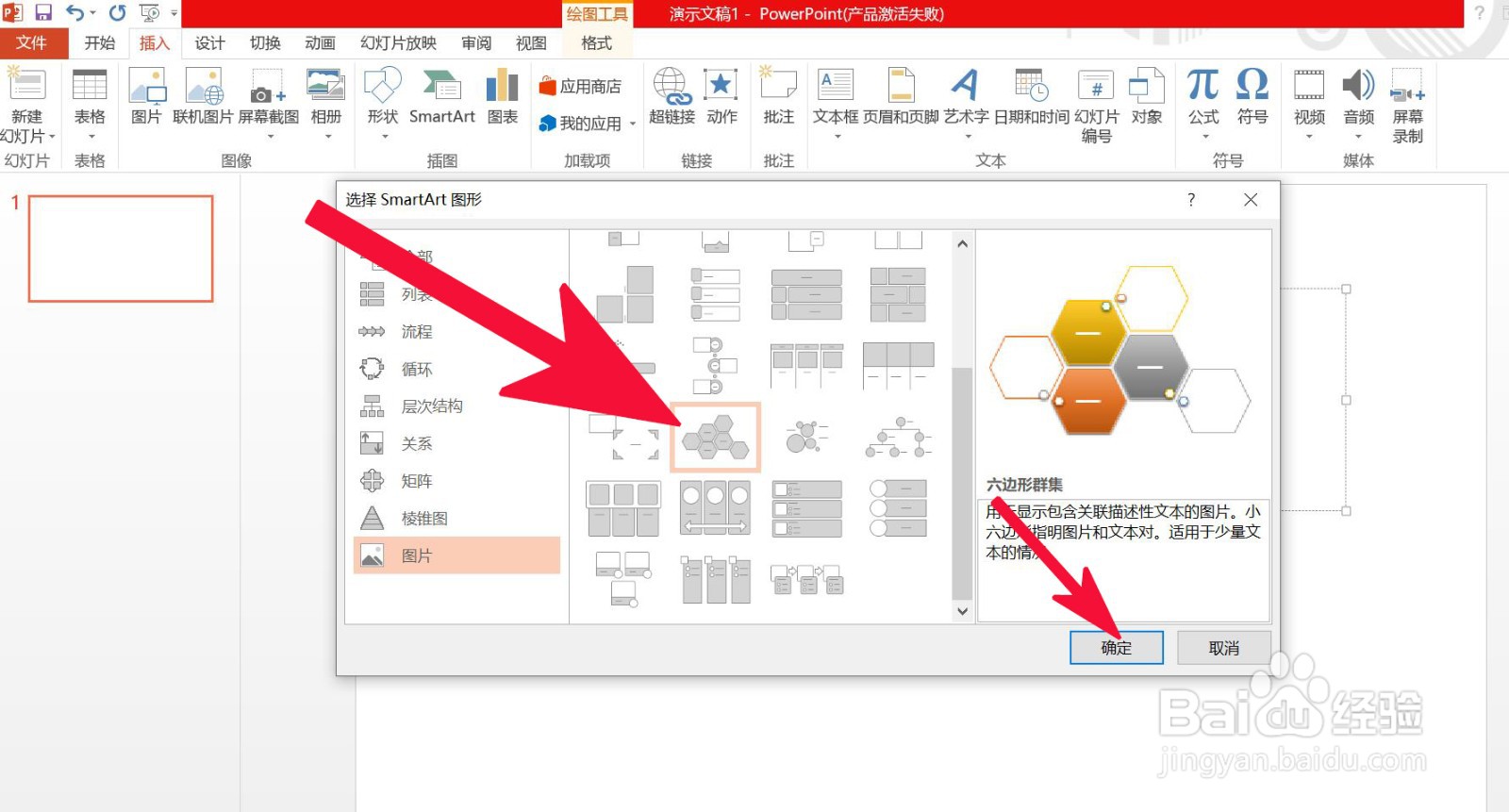Insert a 文本框 text box
Image resolution: width=1509 pixels, height=812 pixels.
pyautogui.click(x=836, y=102)
